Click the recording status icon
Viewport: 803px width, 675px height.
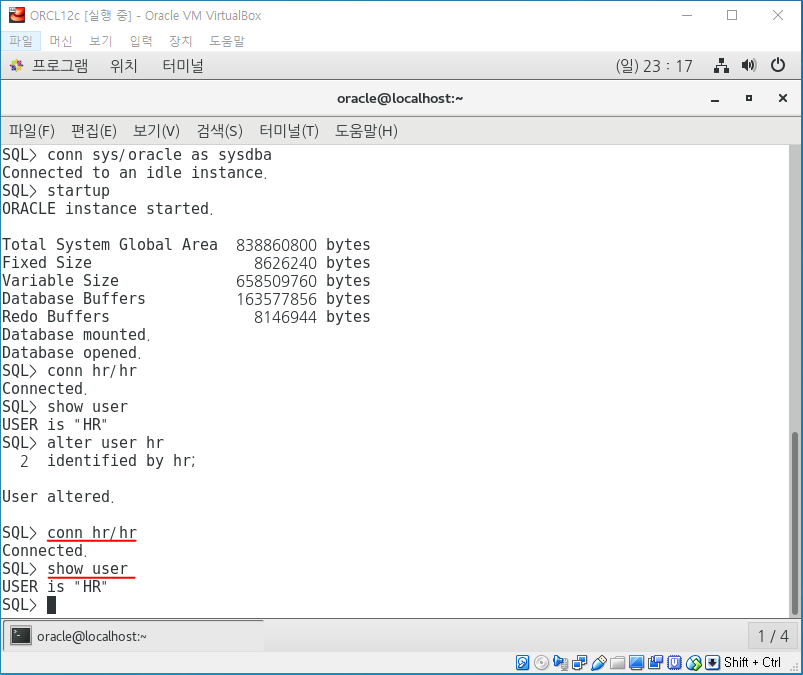pos(655,662)
